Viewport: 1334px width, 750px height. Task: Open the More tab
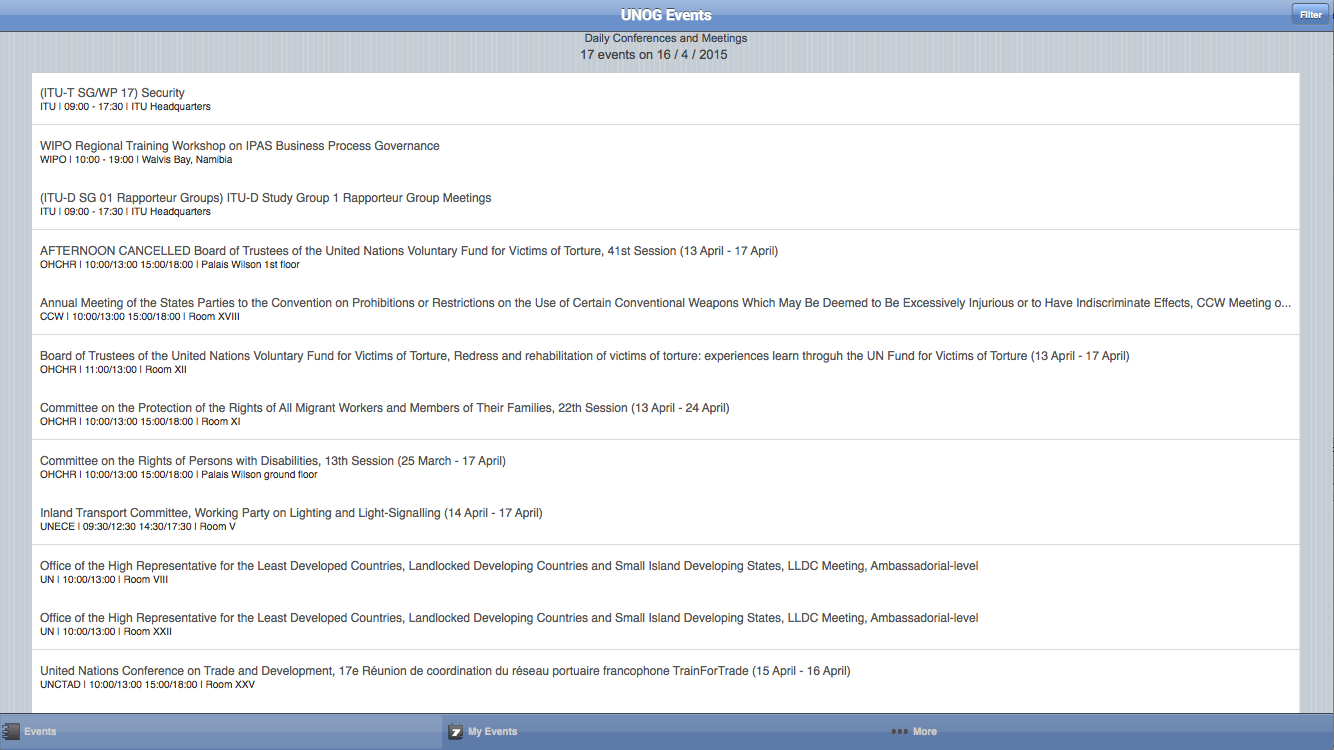point(925,731)
